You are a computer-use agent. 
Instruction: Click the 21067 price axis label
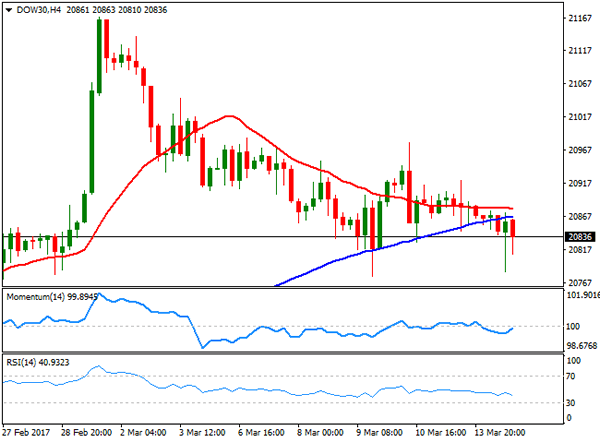click(x=580, y=84)
